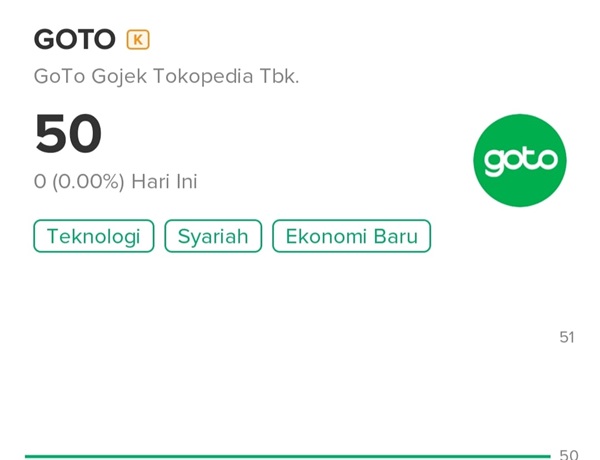
Task: Click the GoTo Gojek Tokopedia Tbk. company name
Action: pos(166,77)
